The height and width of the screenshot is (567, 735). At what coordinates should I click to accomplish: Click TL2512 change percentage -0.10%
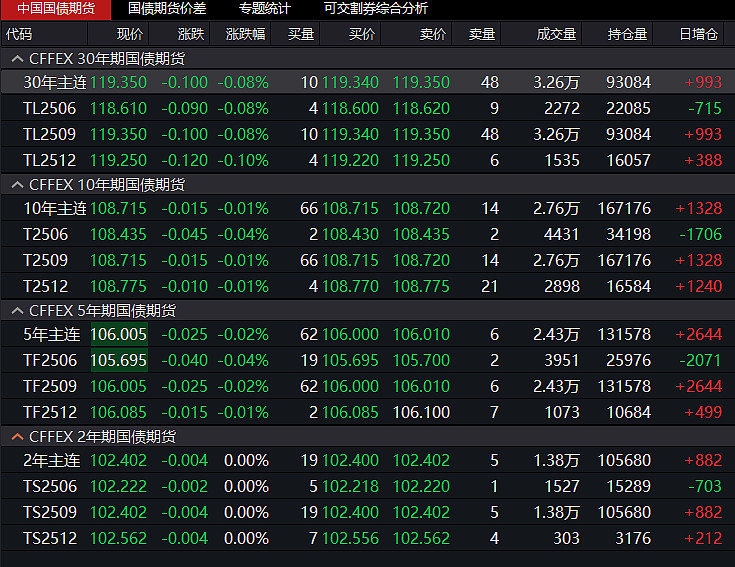coord(243,161)
